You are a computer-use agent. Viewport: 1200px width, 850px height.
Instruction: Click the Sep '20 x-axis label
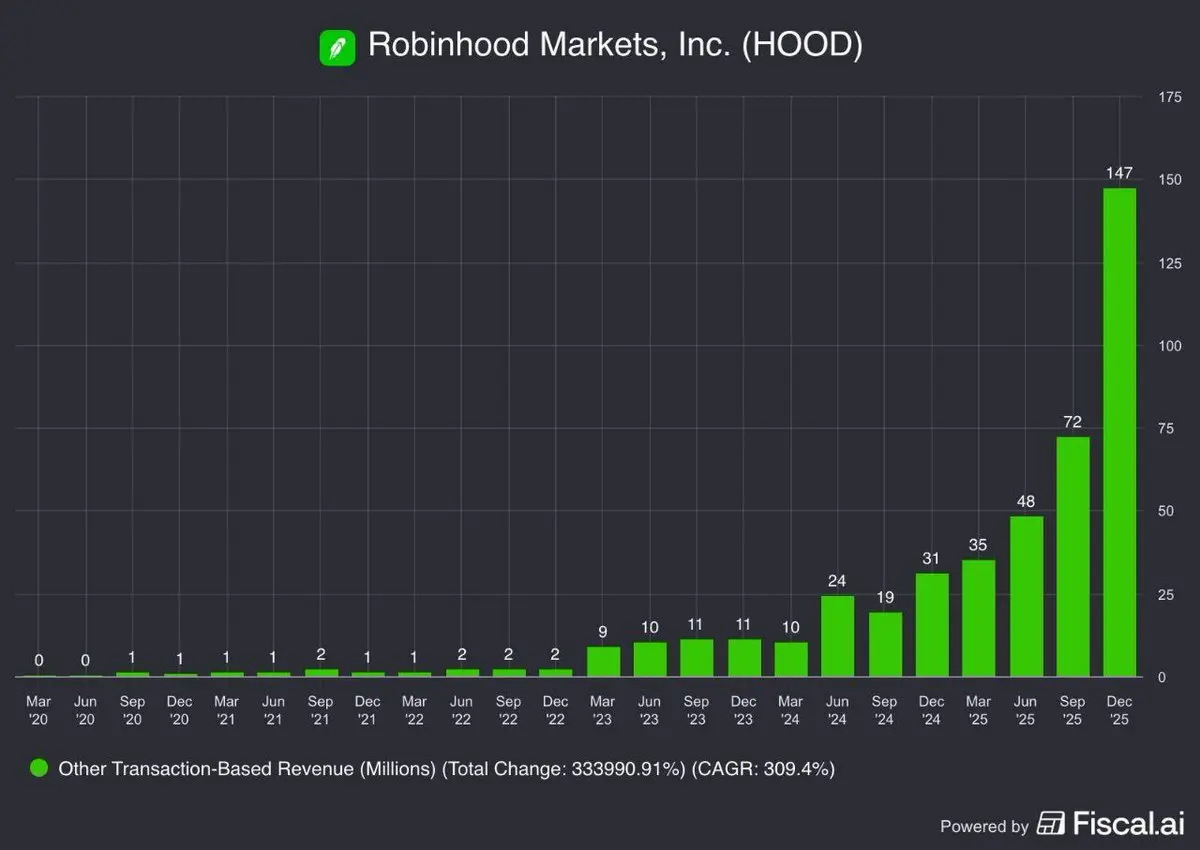(x=133, y=710)
